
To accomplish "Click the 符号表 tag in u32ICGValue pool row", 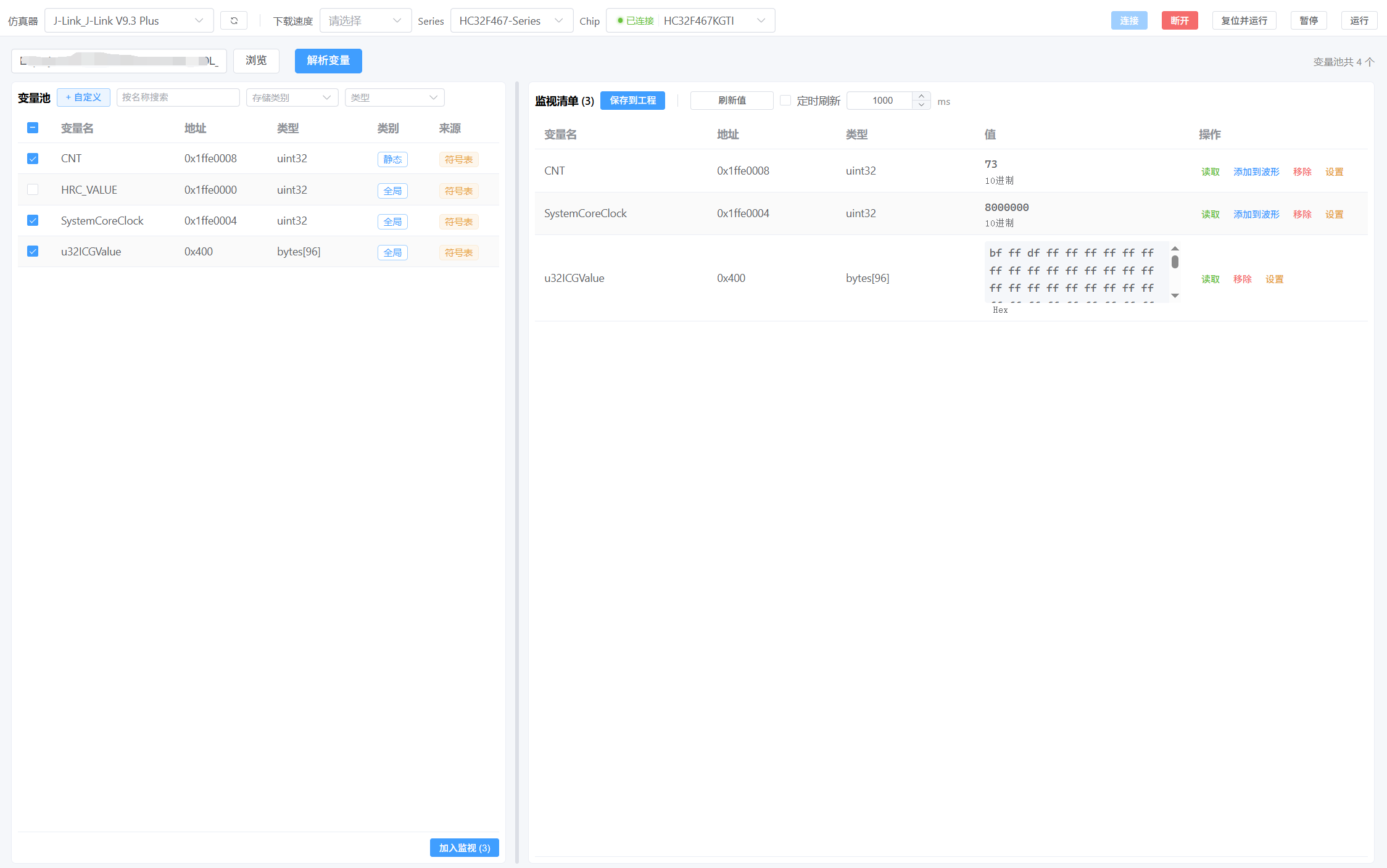I will (458, 252).
